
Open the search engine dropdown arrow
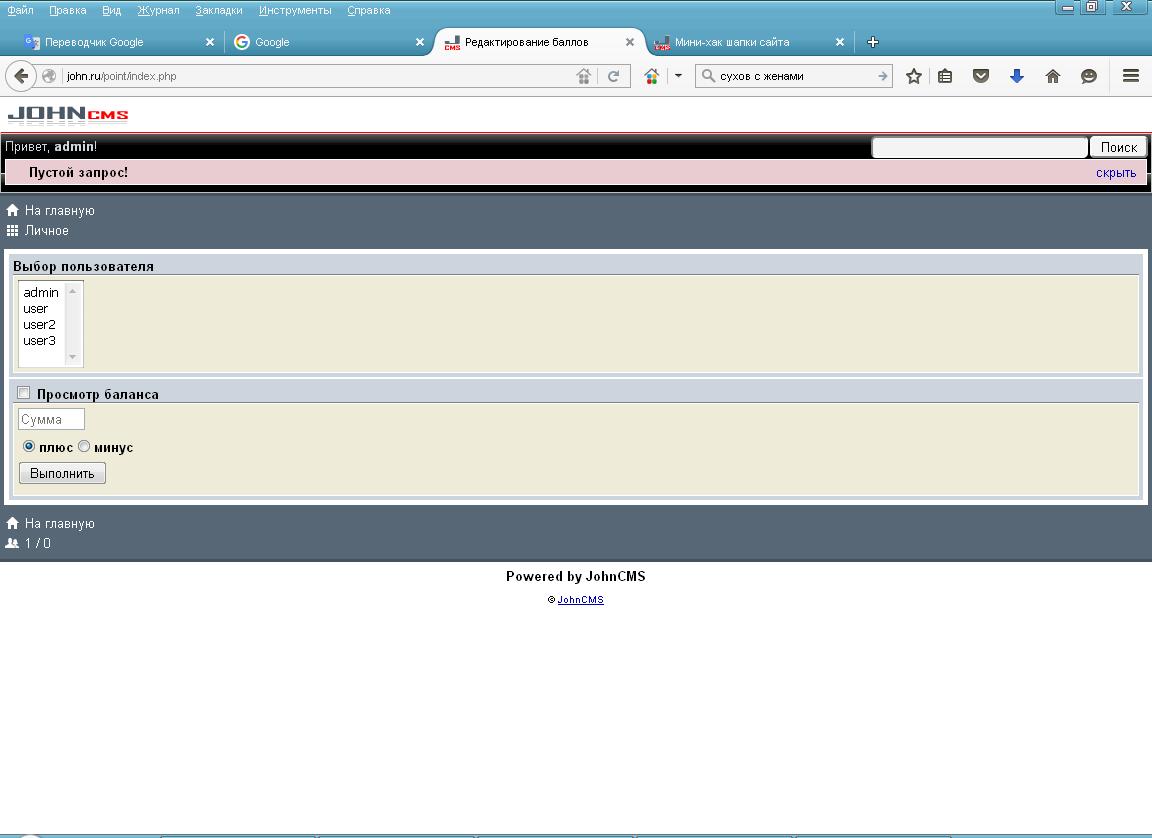coord(678,76)
